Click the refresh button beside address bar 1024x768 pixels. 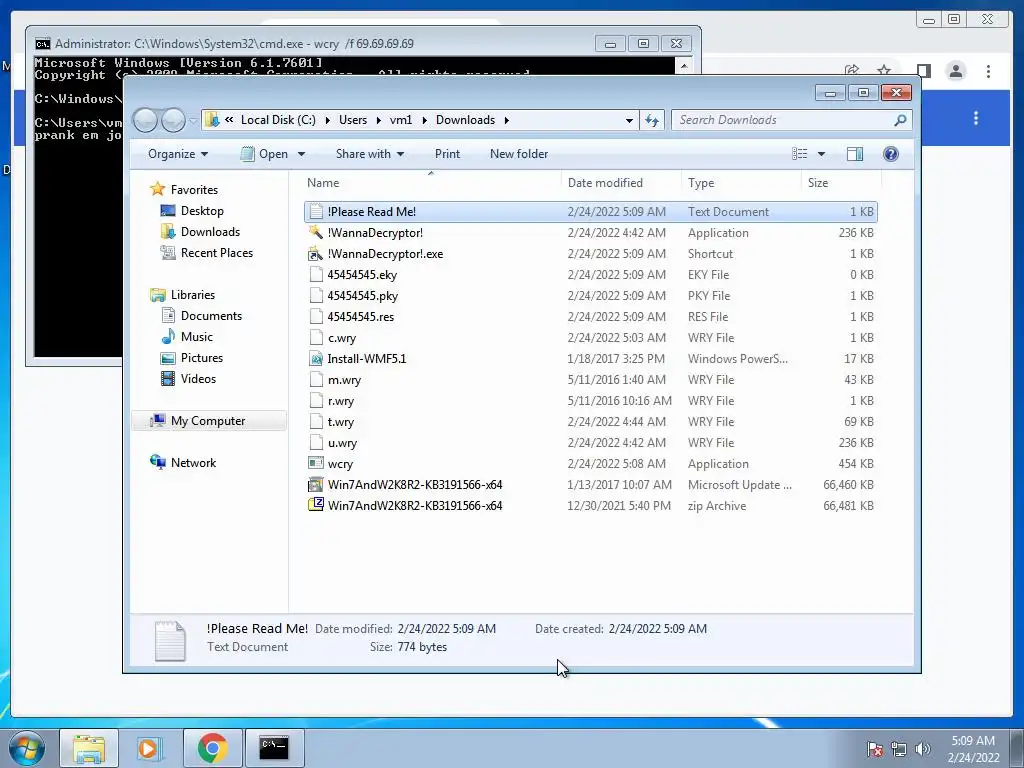click(x=652, y=120)
